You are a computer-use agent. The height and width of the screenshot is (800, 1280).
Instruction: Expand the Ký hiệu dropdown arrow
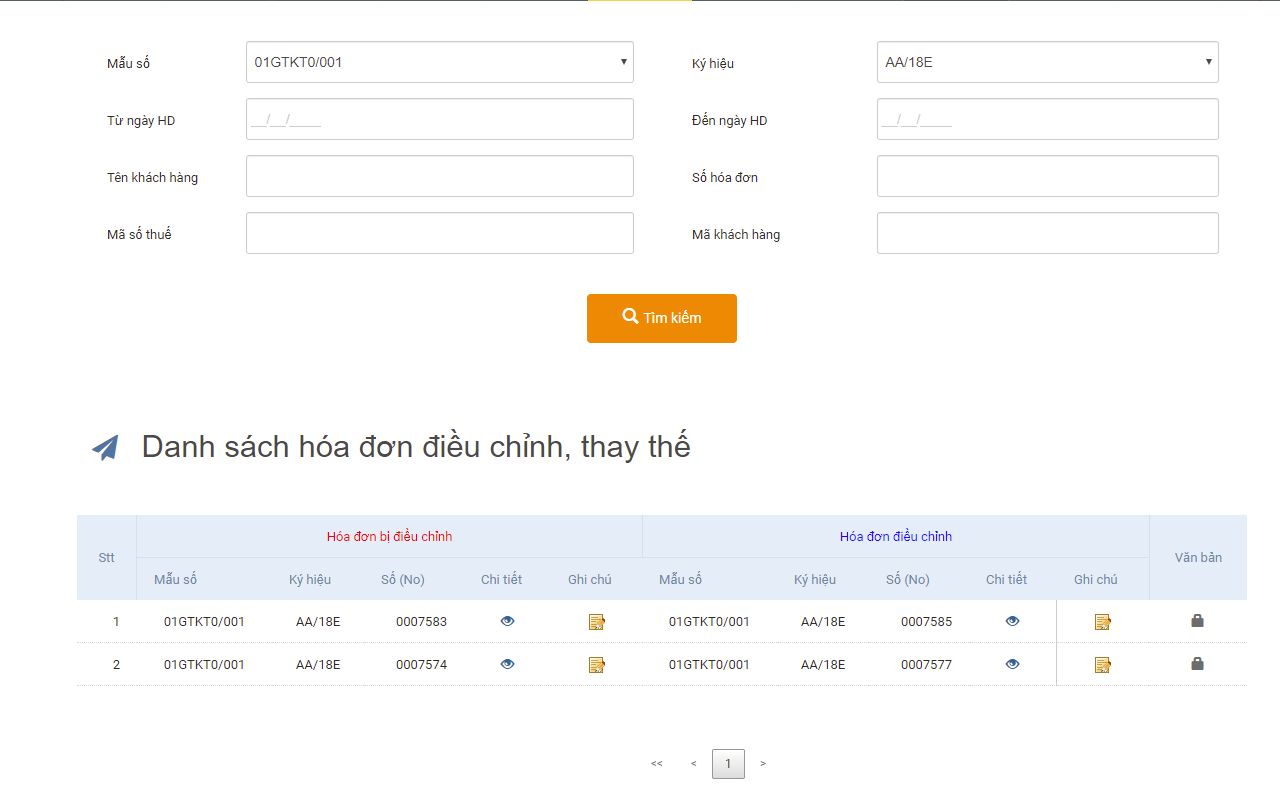(1207, 61)
